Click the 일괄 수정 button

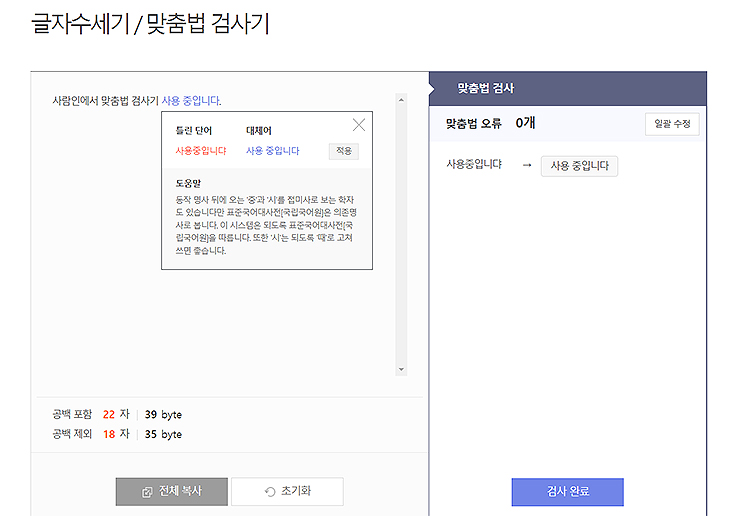pyautogui.click(x=672, y=124)
